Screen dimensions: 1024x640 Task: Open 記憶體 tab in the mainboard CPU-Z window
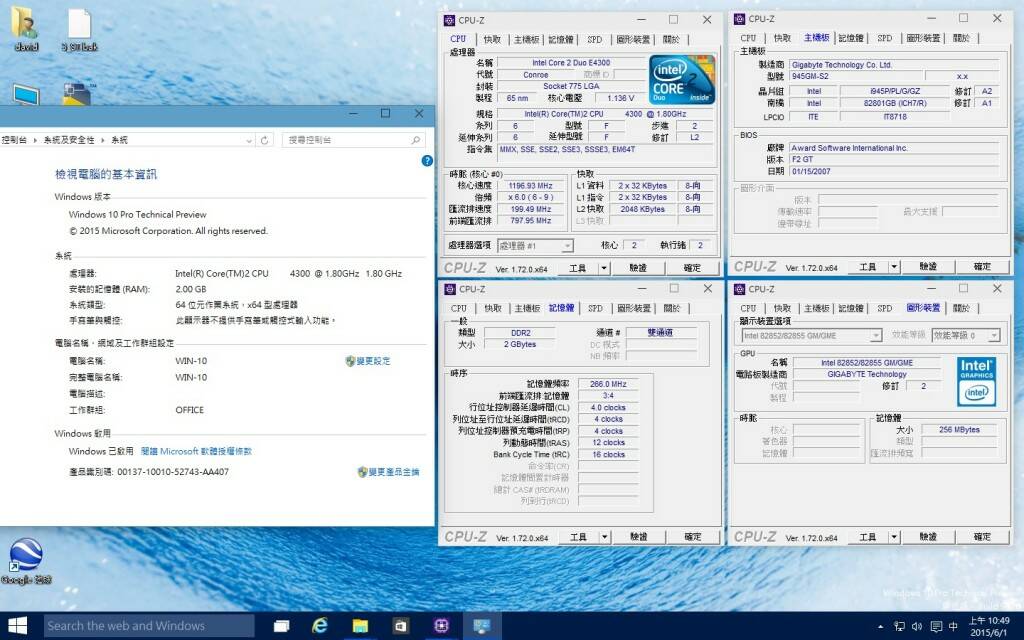point(850,38)
